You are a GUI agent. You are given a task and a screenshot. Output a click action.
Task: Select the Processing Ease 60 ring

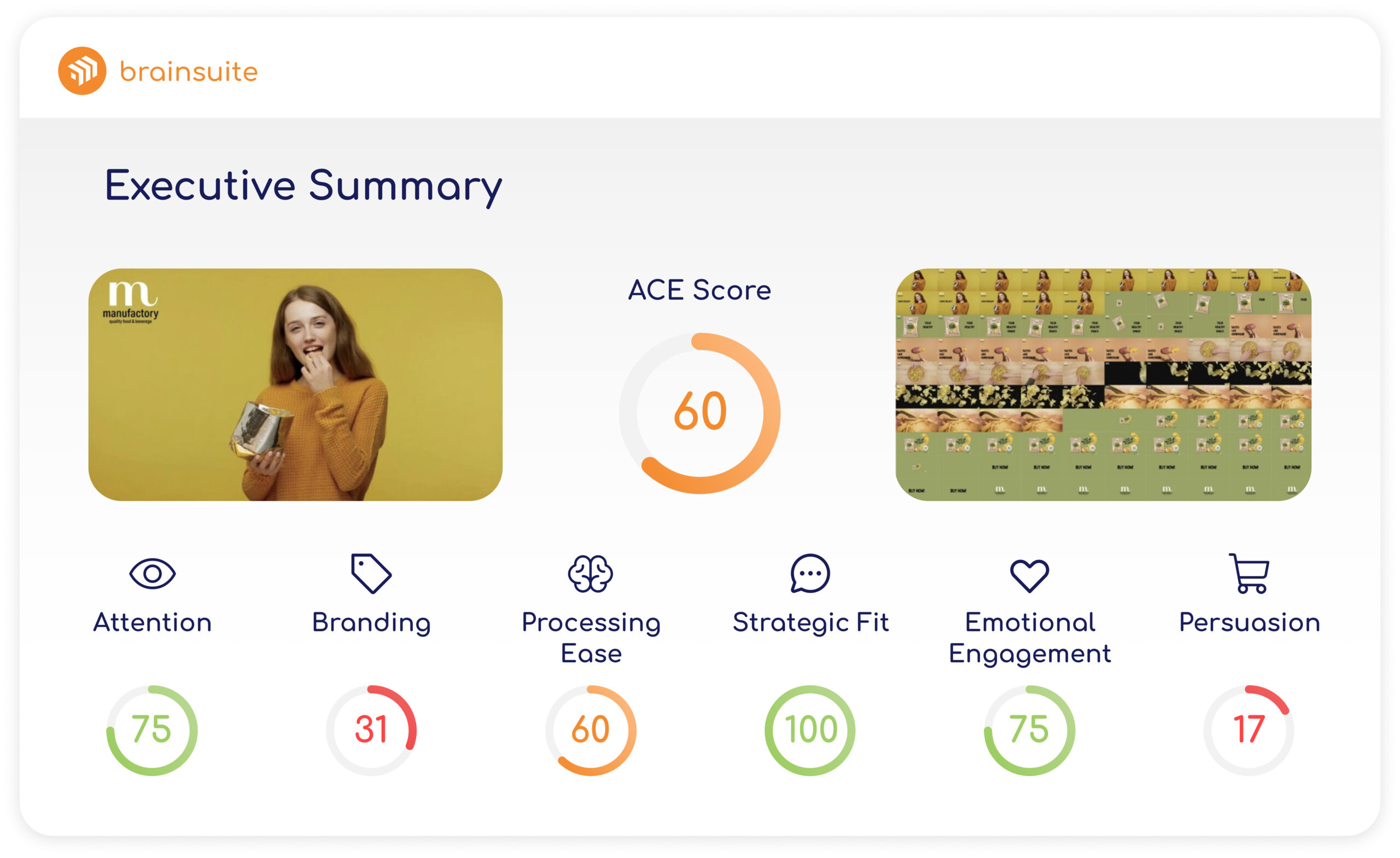[590, 729]
